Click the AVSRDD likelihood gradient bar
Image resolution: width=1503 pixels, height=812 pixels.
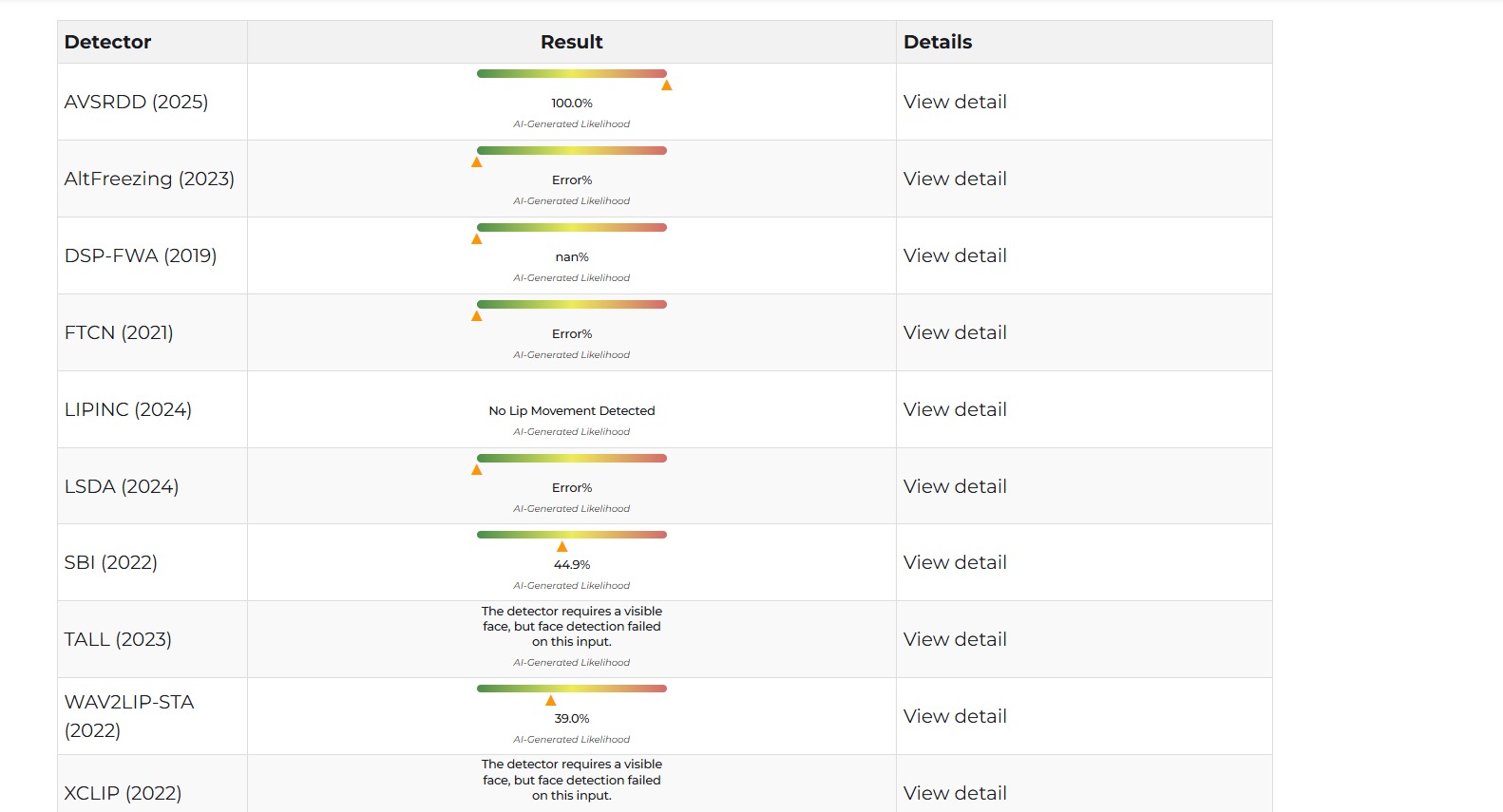[572, 73]
